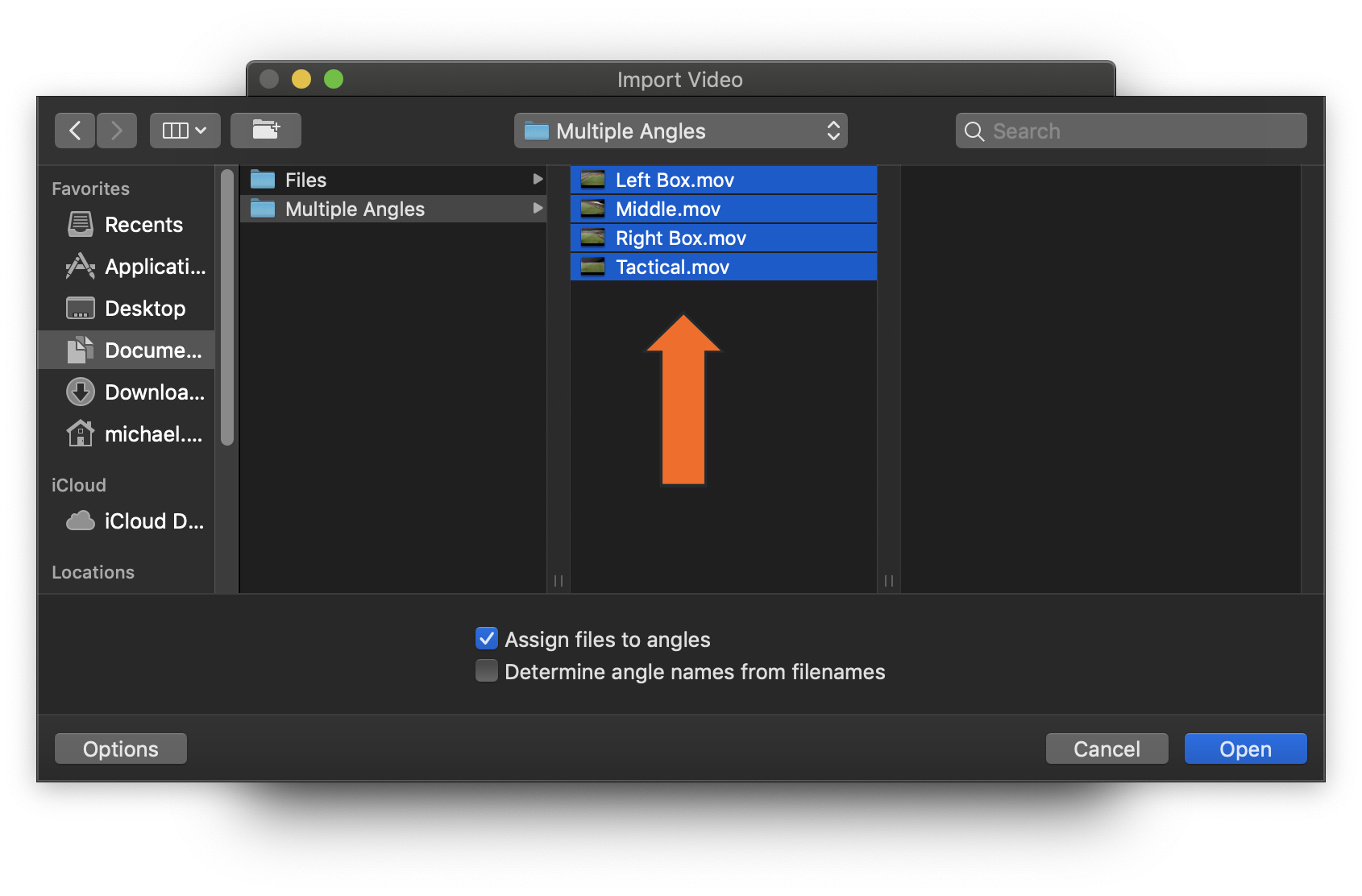The height and width of the screenshot is (896, 1362).
Task: Navigate forward with the next arrow
Action: [117, 130]
